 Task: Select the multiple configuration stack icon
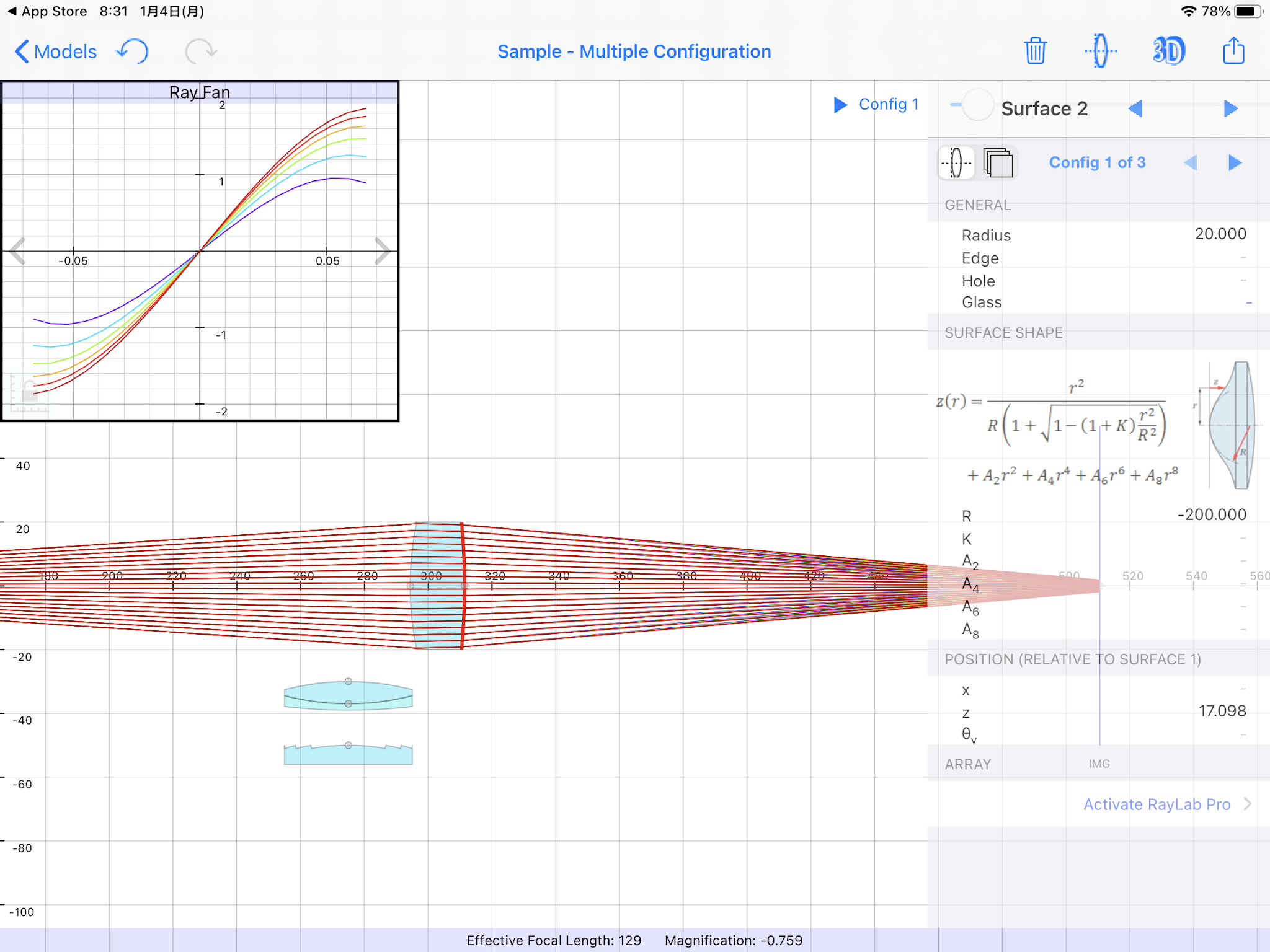pyautogui.click(x=998, y=163)
